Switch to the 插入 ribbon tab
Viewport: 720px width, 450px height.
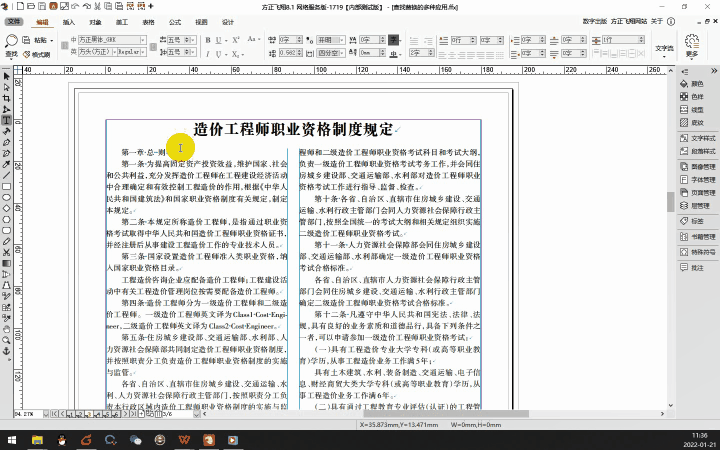point(68,22)
